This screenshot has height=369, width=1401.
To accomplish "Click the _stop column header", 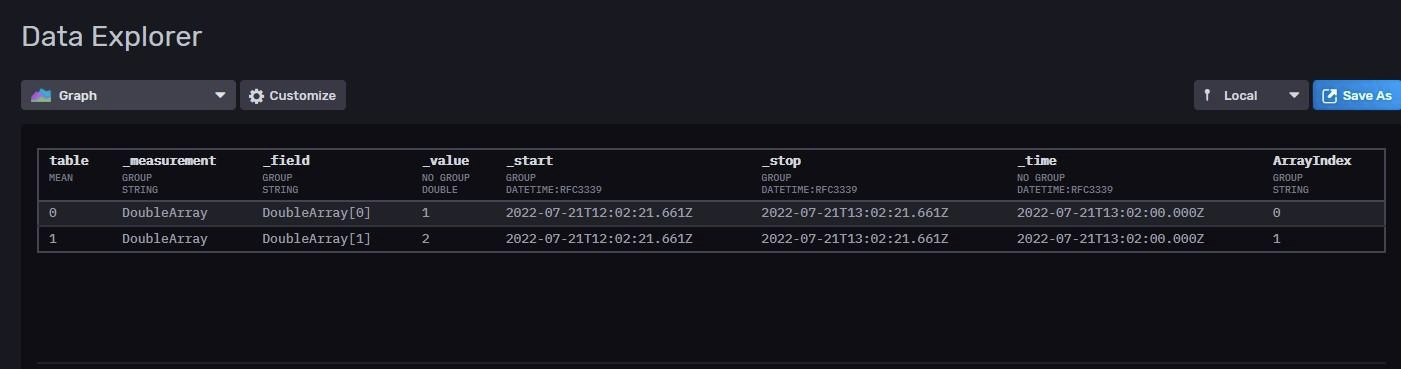I will [781, 161].
